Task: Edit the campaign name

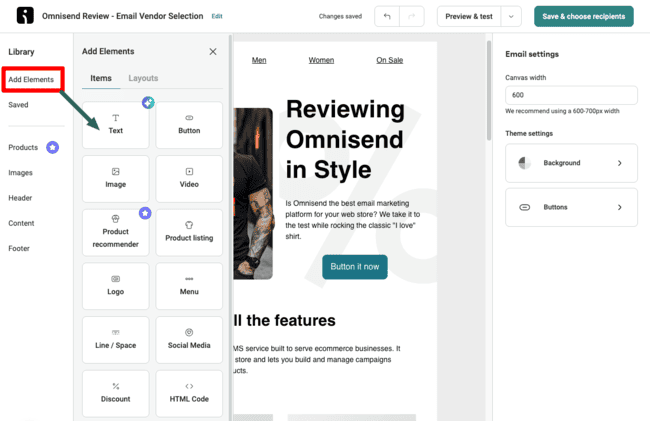Action: tap(217, 16)
